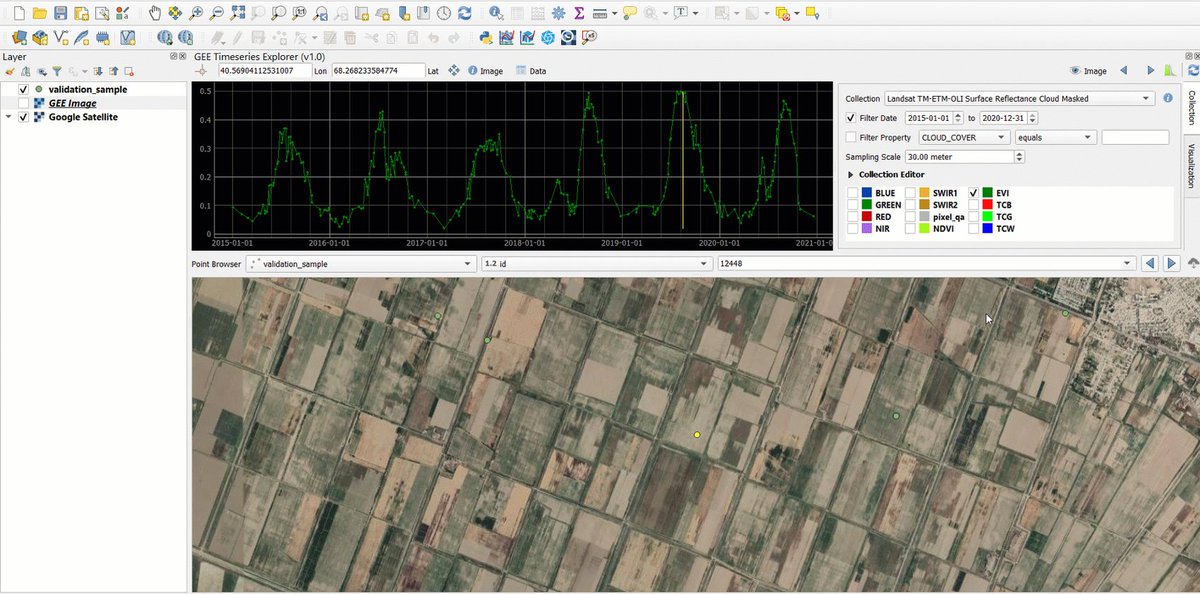Go to previous point in Point Browser
The image size is (1200, 594).
(1150, 263)
